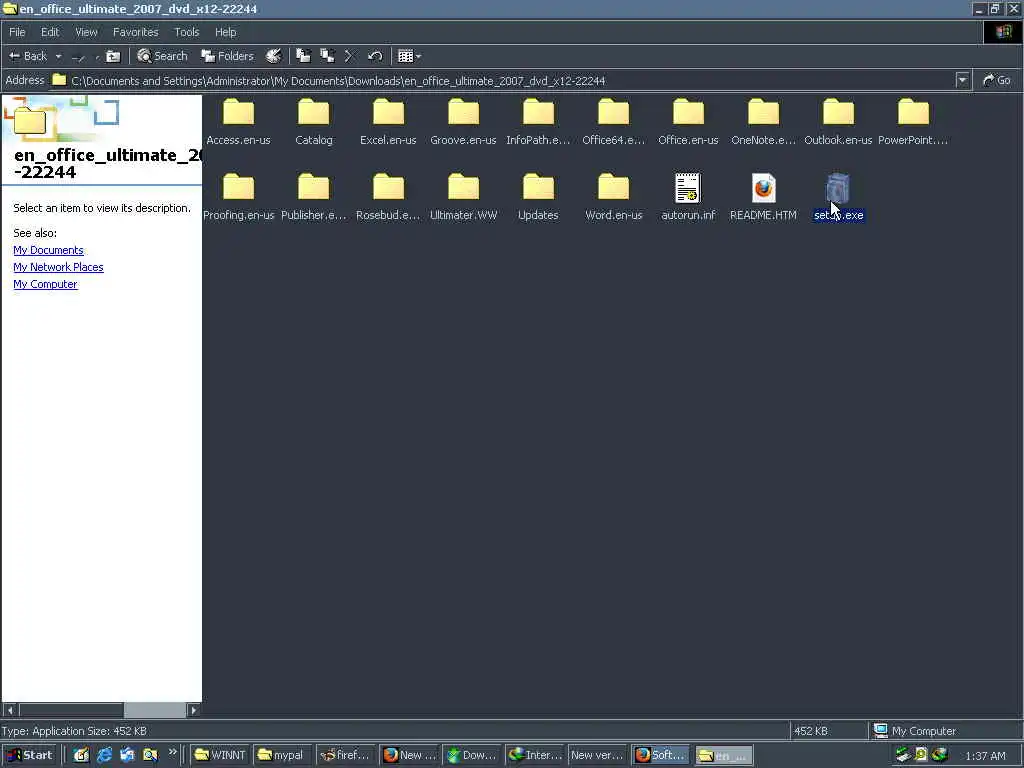Image resolution: width=1024 pixels, height=768 pixels.
Task: Select the Outlook.en-us folder
Action: click(x=838, y=122)
